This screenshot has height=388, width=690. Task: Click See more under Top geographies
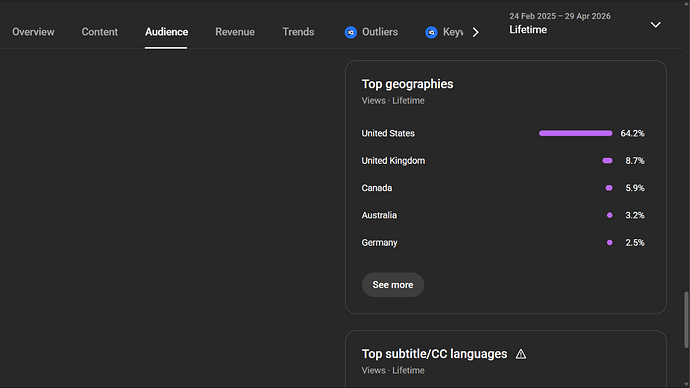pos(393,285)
